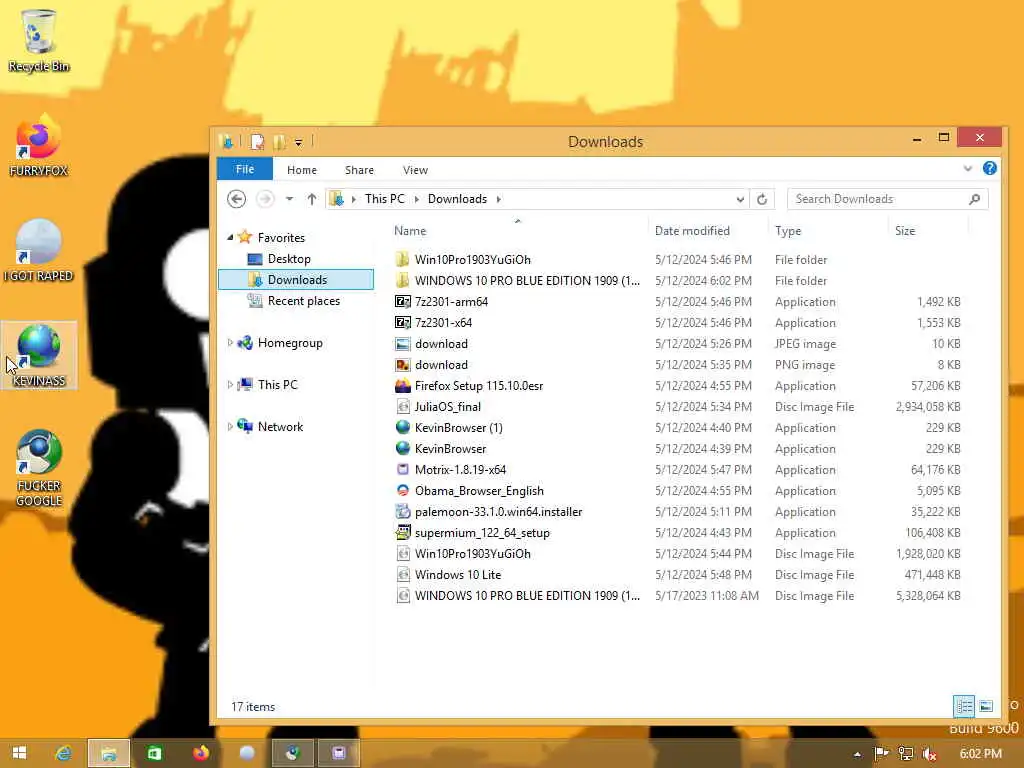Select Recent places in the navigation pane
This screenshot has height=768, width=1024.
coord(303,300)
